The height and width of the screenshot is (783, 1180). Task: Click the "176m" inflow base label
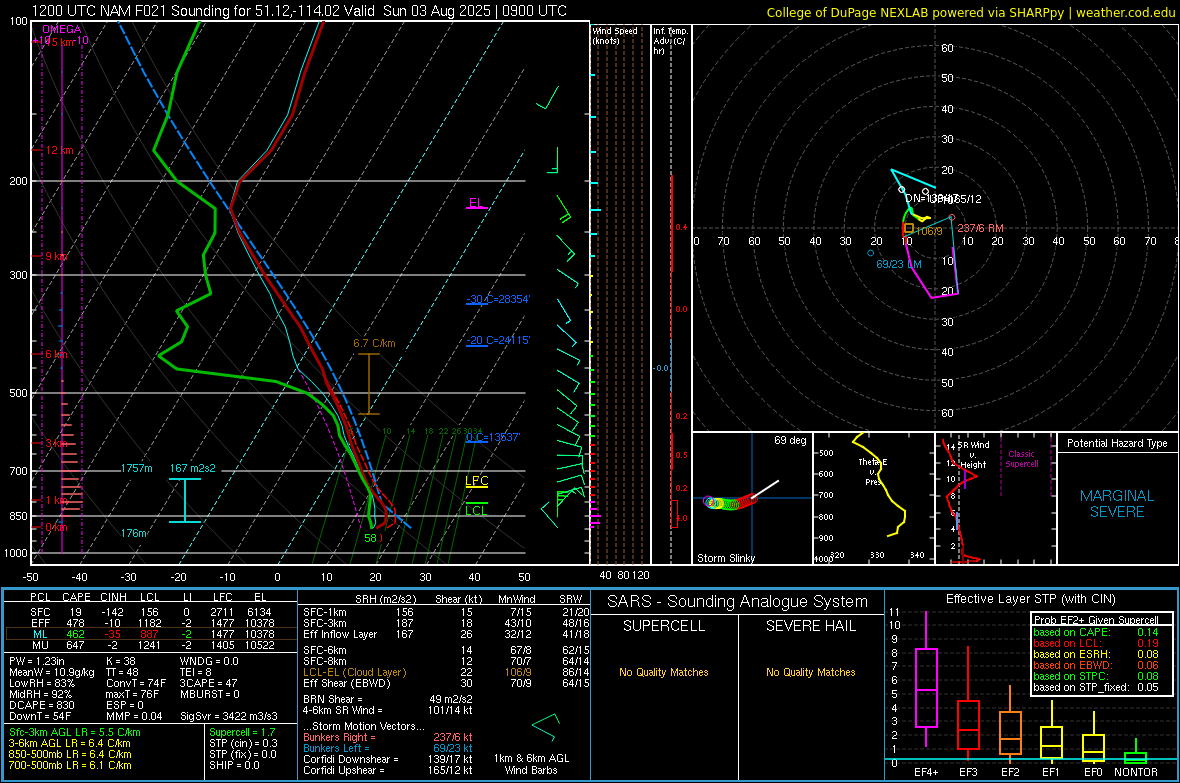tap(134, 533)
